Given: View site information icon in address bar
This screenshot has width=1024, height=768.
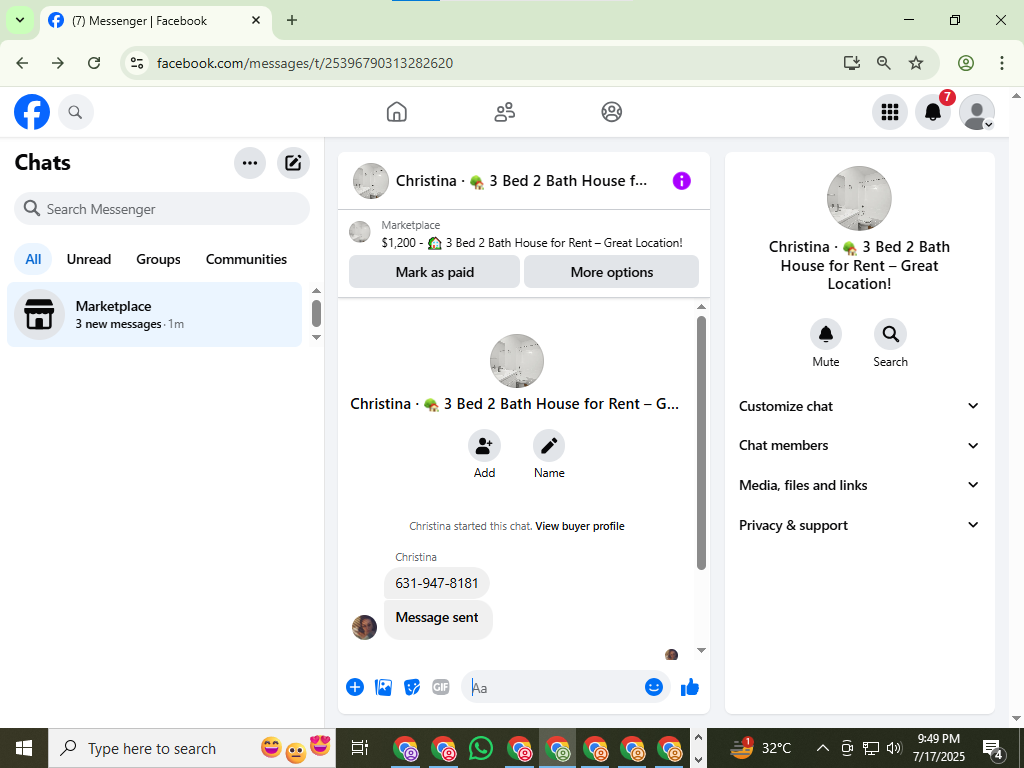Looking at the screenshot, I should click(x=136, y=63).
